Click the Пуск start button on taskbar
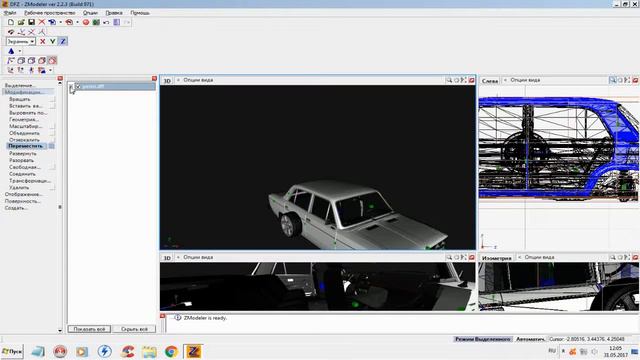This screenshot has width=640, height=360. pos(12,351)
